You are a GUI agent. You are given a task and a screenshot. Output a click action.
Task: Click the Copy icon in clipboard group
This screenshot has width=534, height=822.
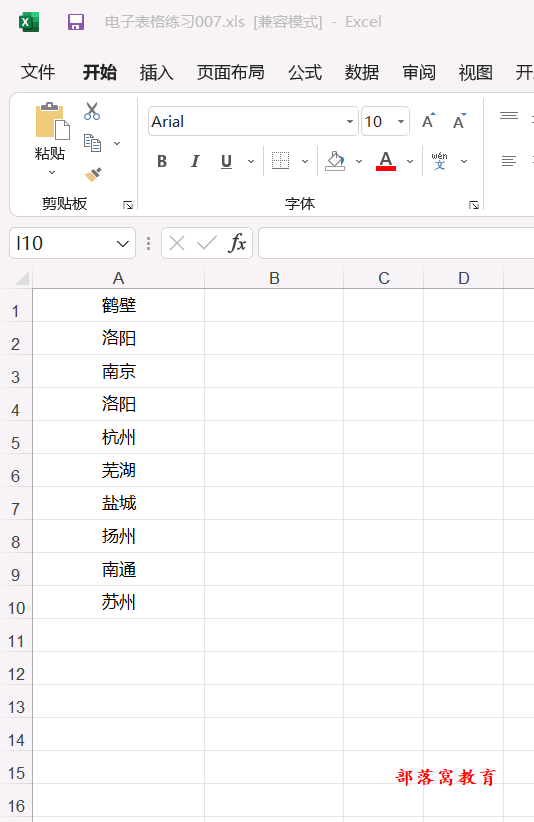[92, 143]
